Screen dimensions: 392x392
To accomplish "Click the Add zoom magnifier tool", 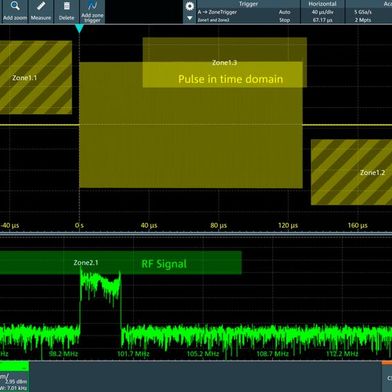I will [x=15, y=11].
